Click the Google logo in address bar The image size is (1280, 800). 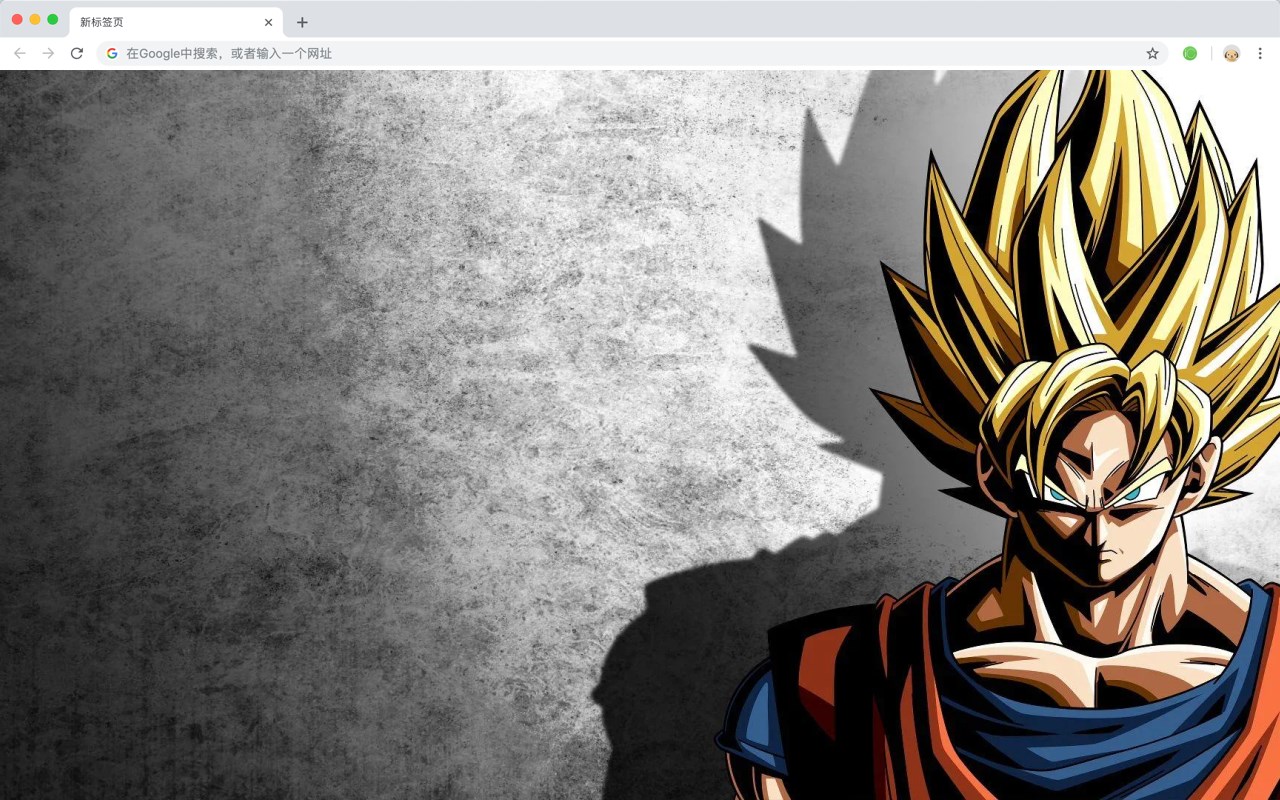point(112,53)
